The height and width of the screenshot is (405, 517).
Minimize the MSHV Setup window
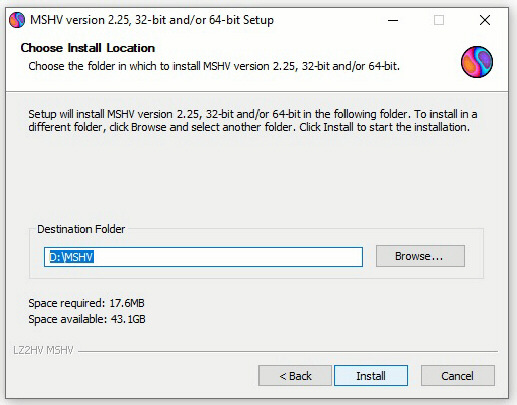click(393, 20)
